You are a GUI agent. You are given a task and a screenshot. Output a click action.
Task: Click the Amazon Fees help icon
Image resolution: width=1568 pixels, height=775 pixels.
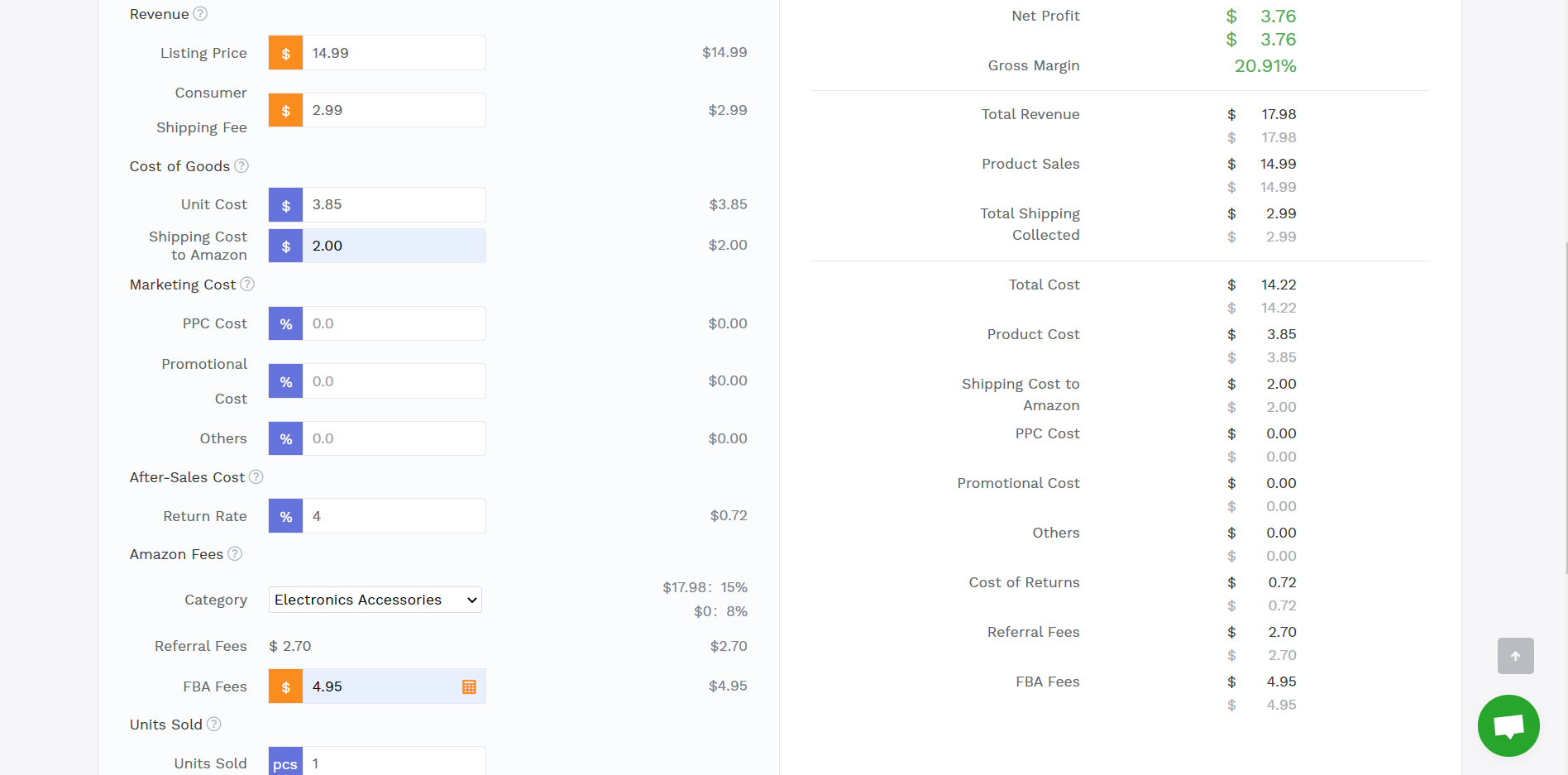[x=235, y=554]
